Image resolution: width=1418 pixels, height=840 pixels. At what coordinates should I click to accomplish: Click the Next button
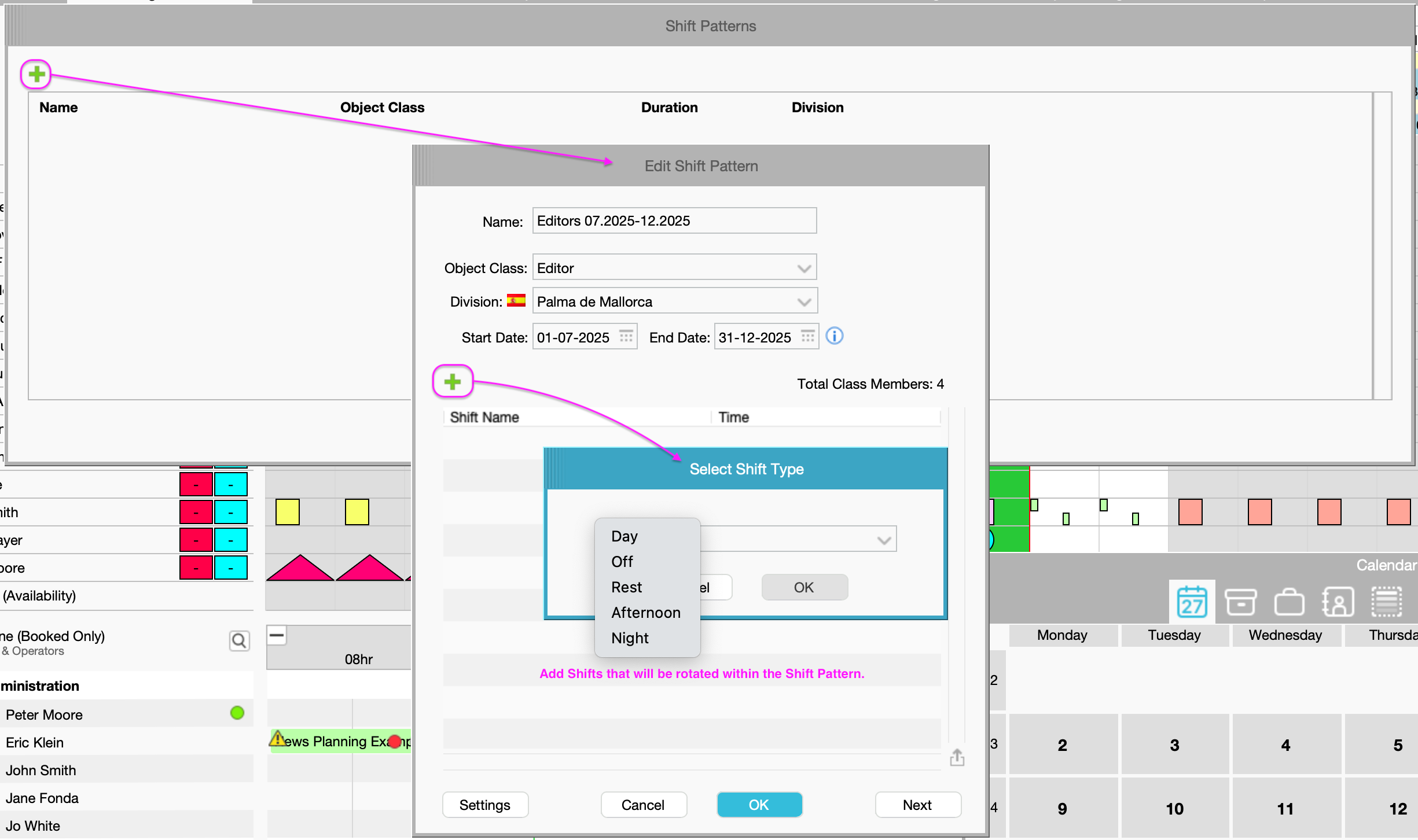point(917,805)
